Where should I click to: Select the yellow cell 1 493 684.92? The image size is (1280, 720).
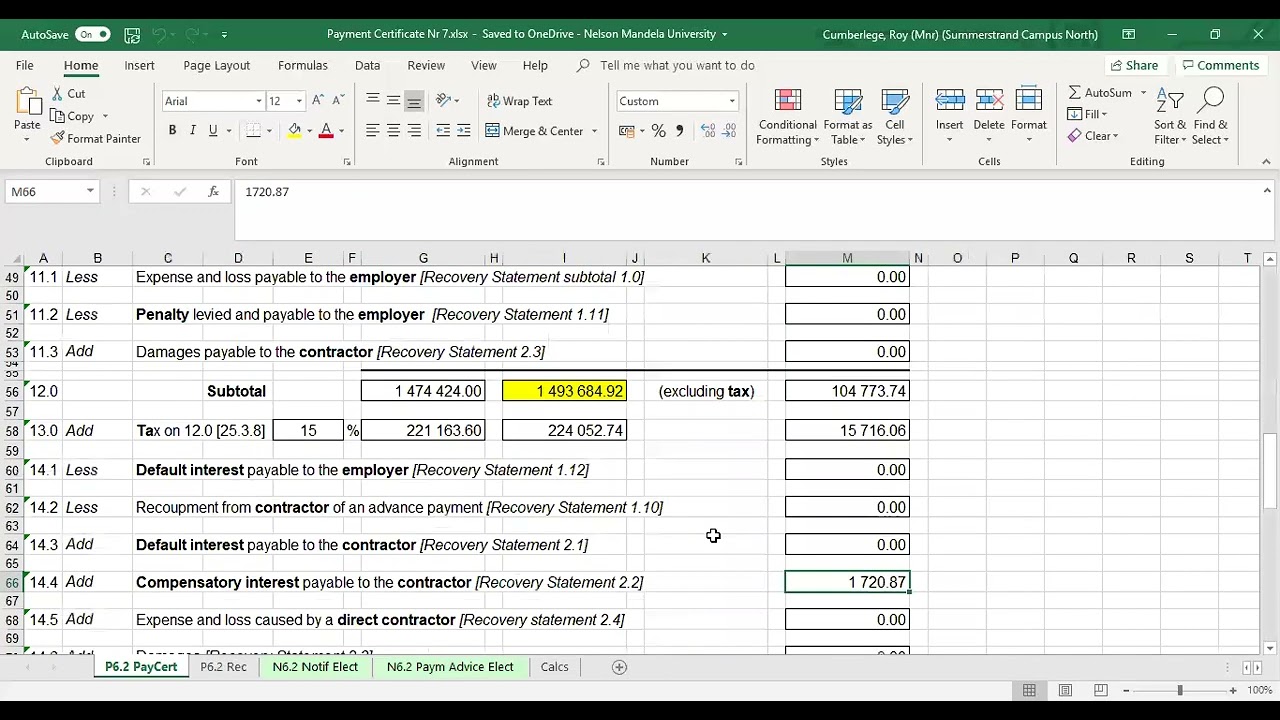tap(564, 391)
